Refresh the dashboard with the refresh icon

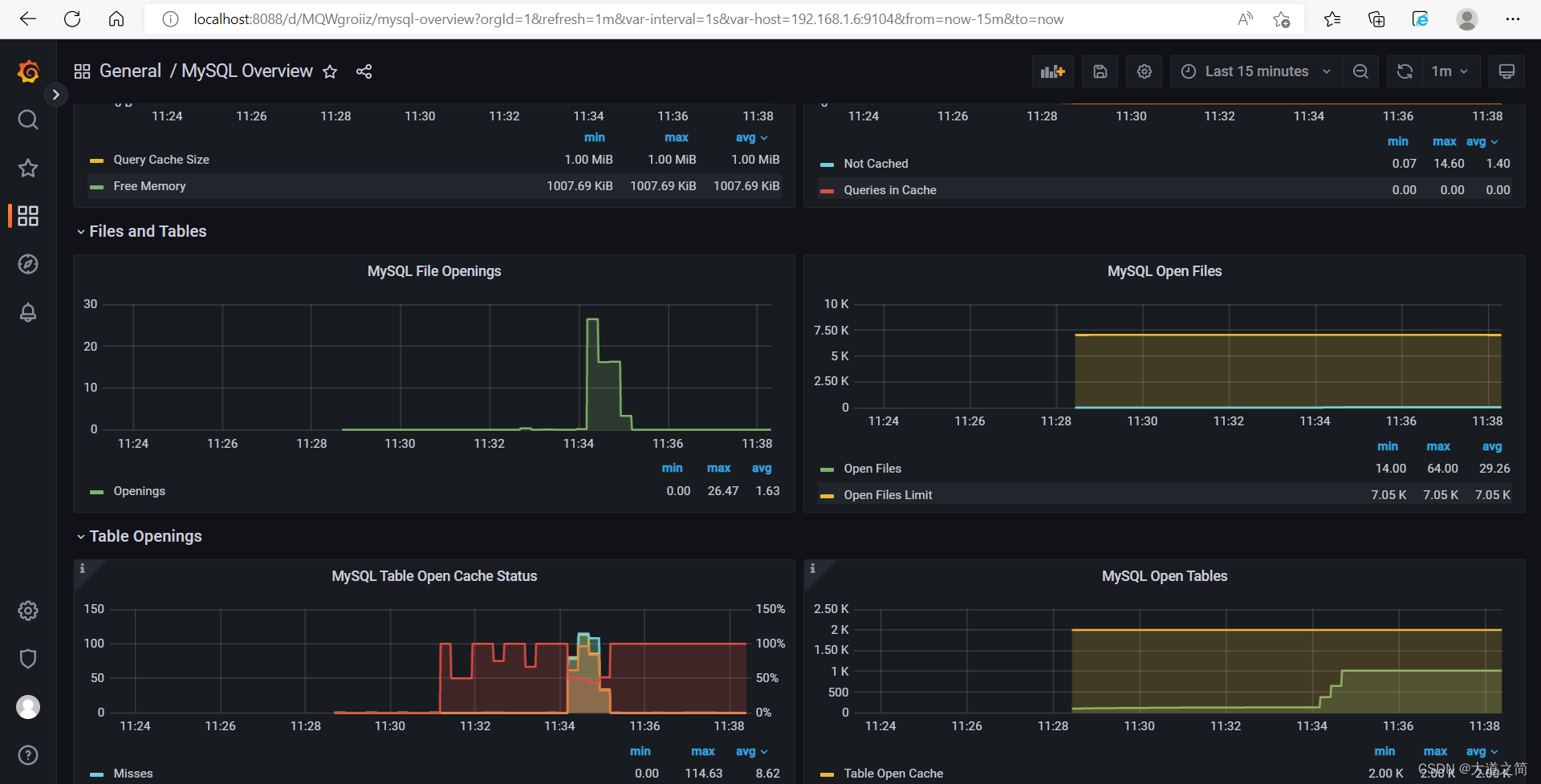(1404, 71)
